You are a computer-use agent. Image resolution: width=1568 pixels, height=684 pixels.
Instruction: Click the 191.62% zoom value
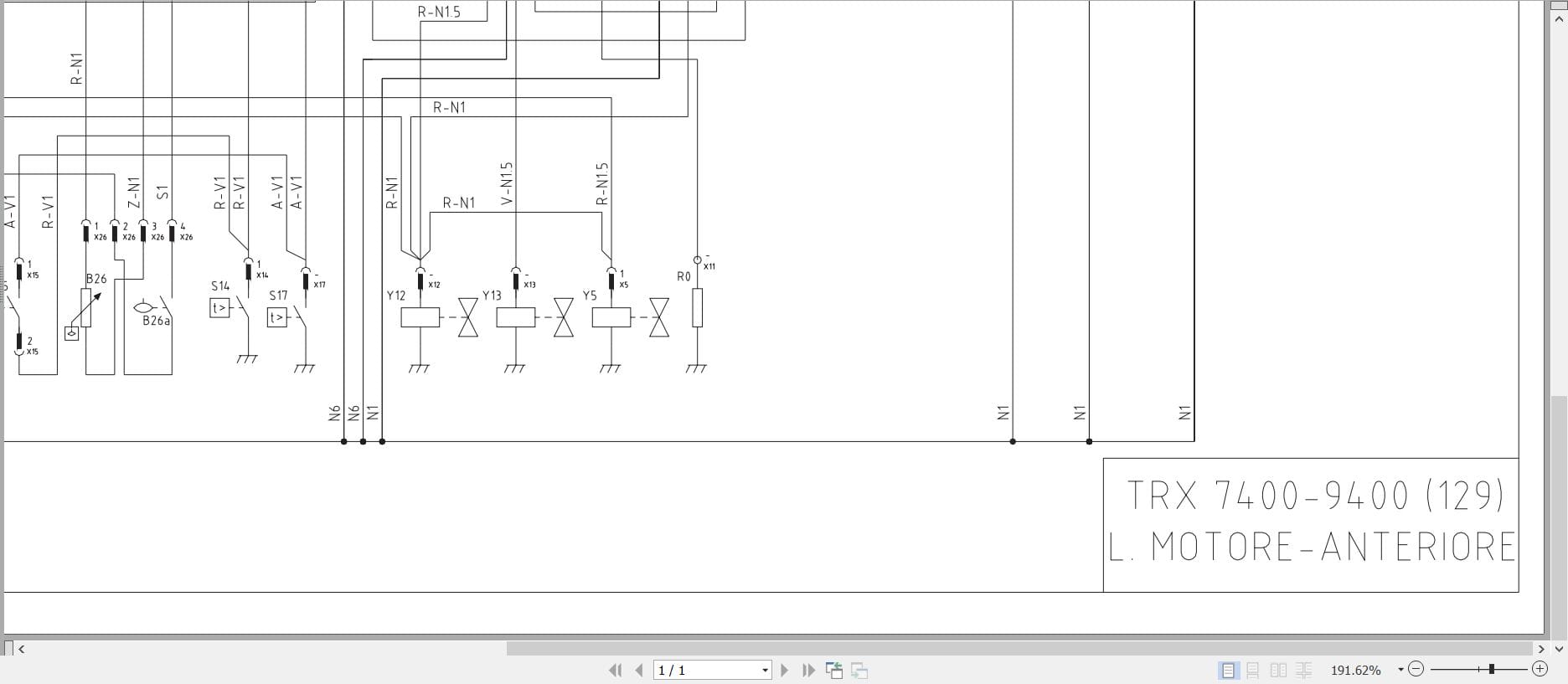point(1355,671)
